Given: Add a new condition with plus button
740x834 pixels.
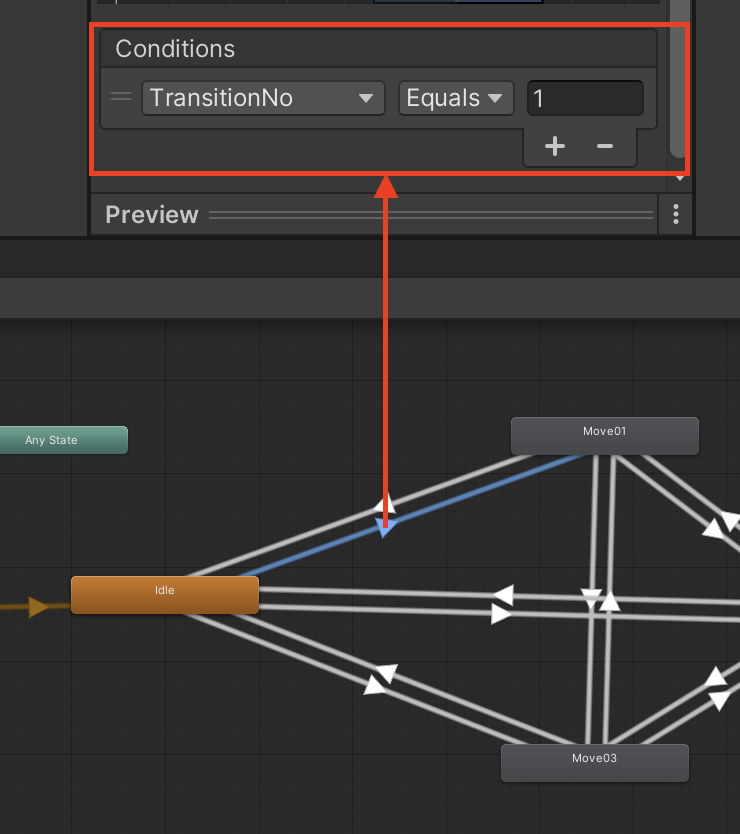Looking at the screenshot, I should tap(554, 146).
